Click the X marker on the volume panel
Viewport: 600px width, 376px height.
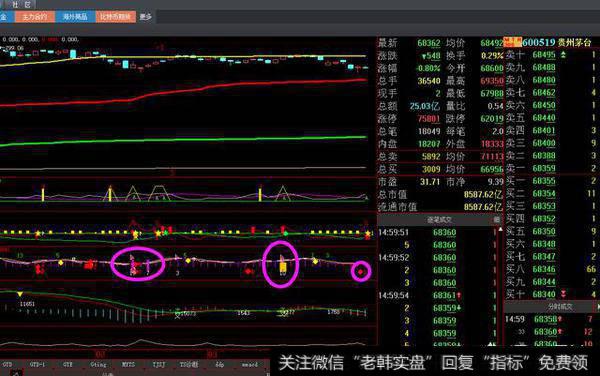coord(177,316)
